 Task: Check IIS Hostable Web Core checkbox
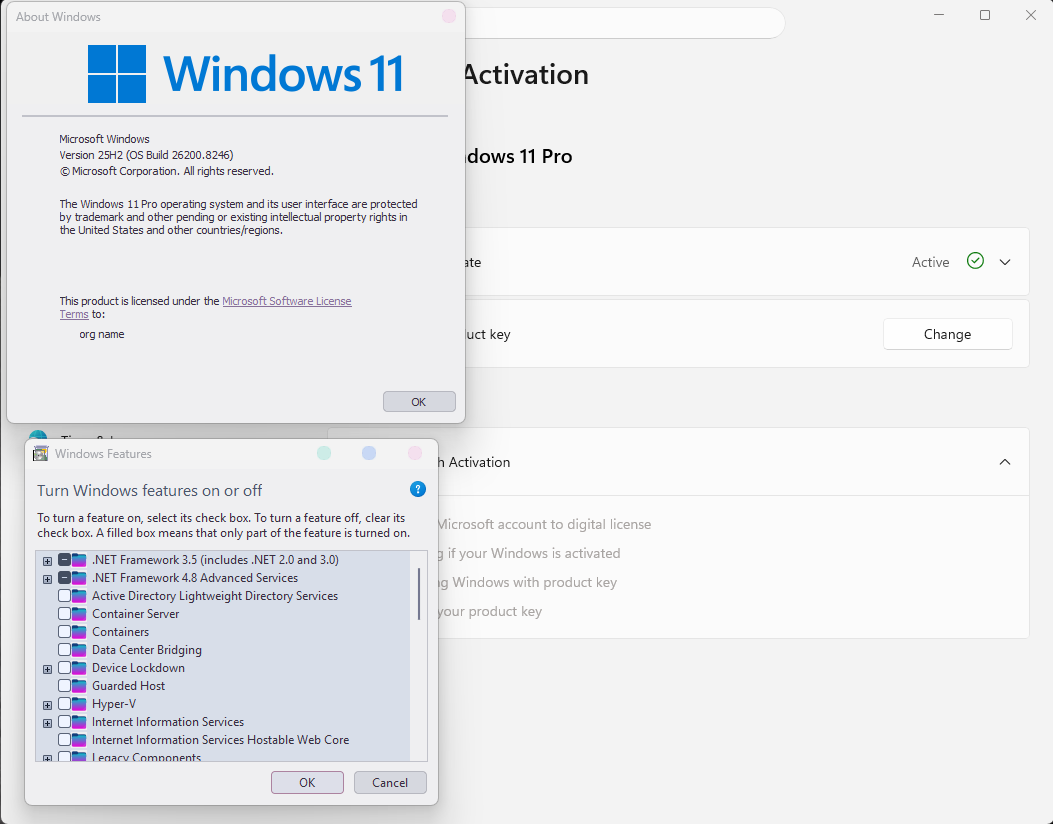pyautogui.click(x=64, y=739)
